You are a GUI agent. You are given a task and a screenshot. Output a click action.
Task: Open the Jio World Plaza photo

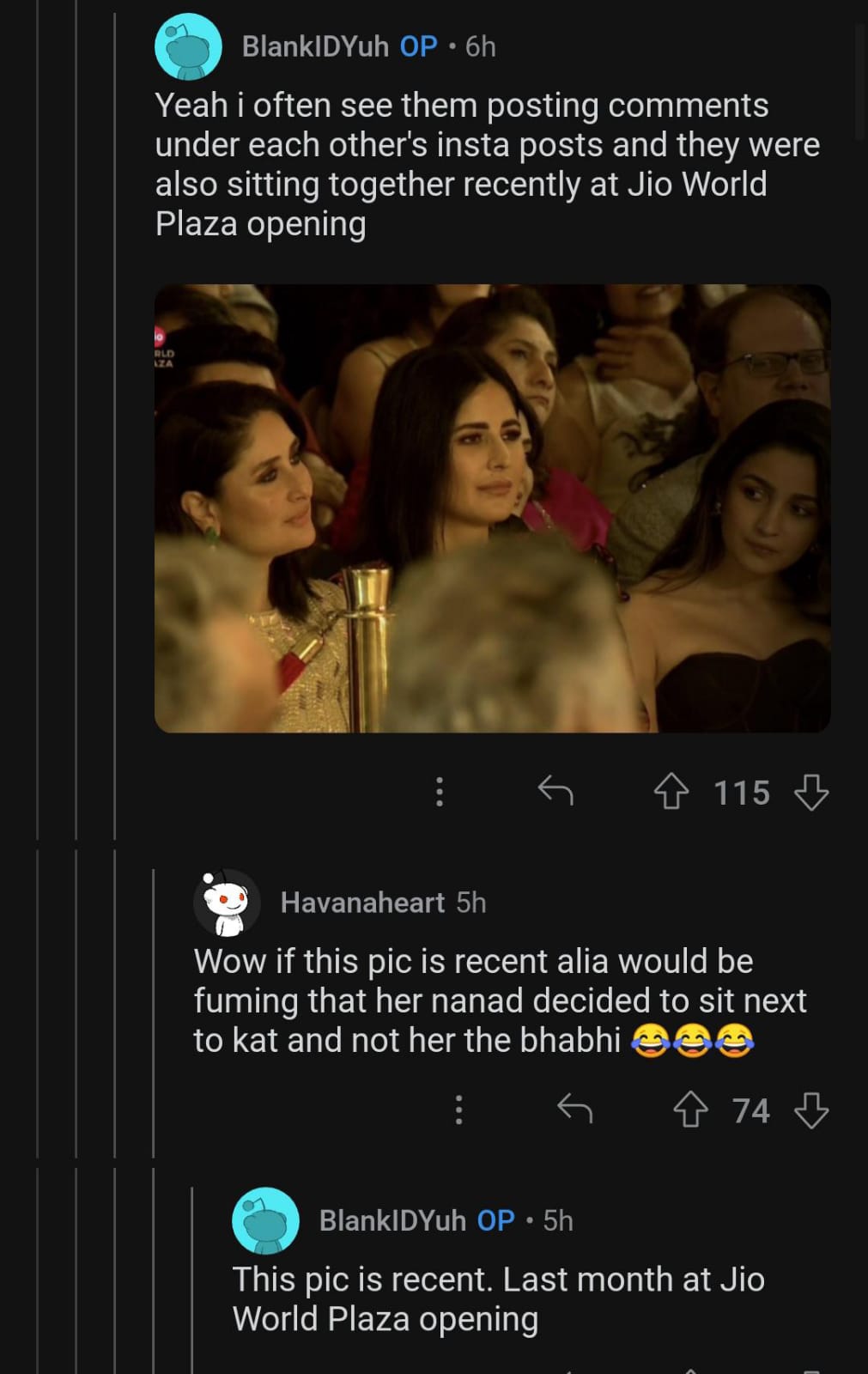[492, 508]
